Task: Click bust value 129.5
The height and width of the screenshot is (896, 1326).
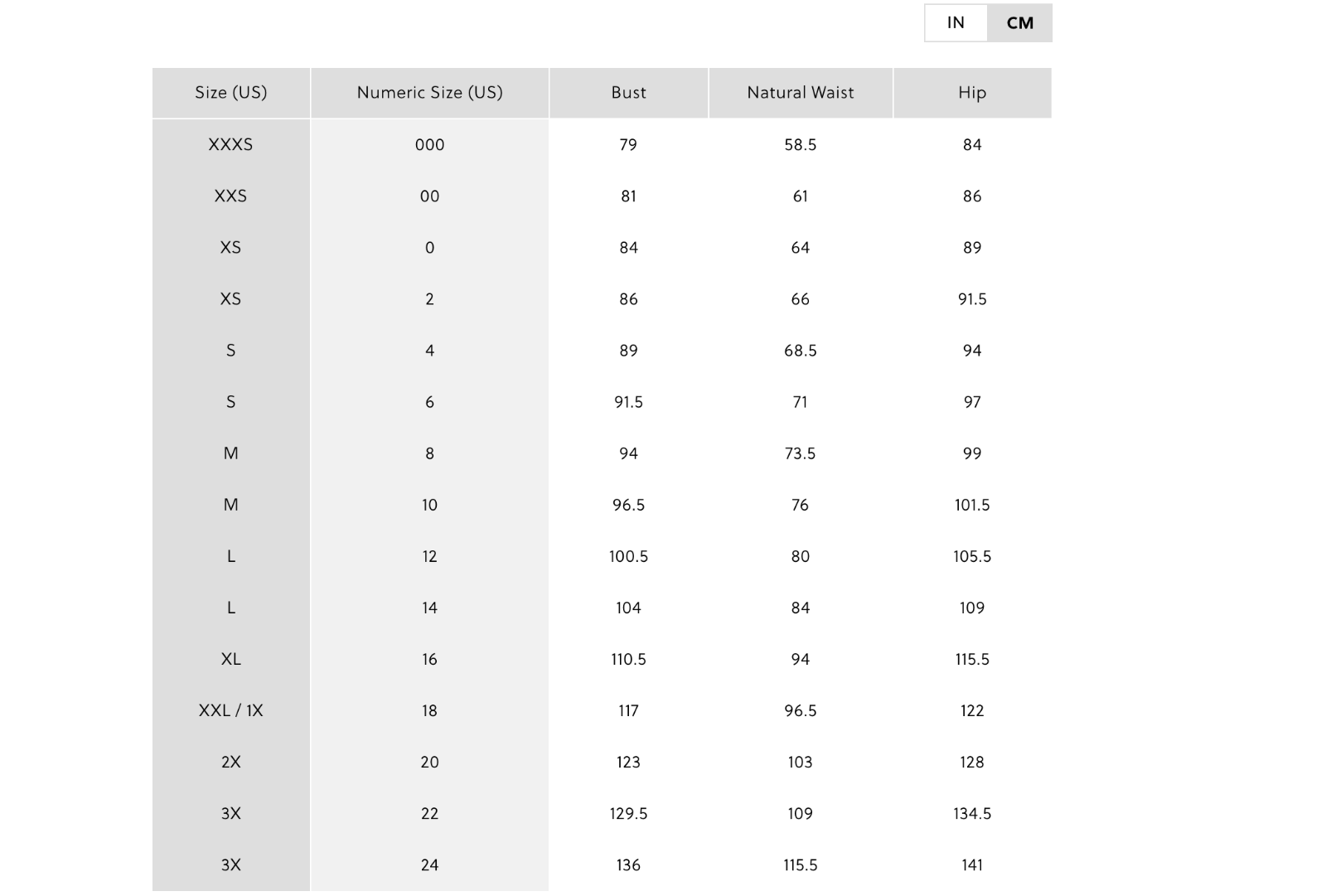Action: tap(628, 813)
